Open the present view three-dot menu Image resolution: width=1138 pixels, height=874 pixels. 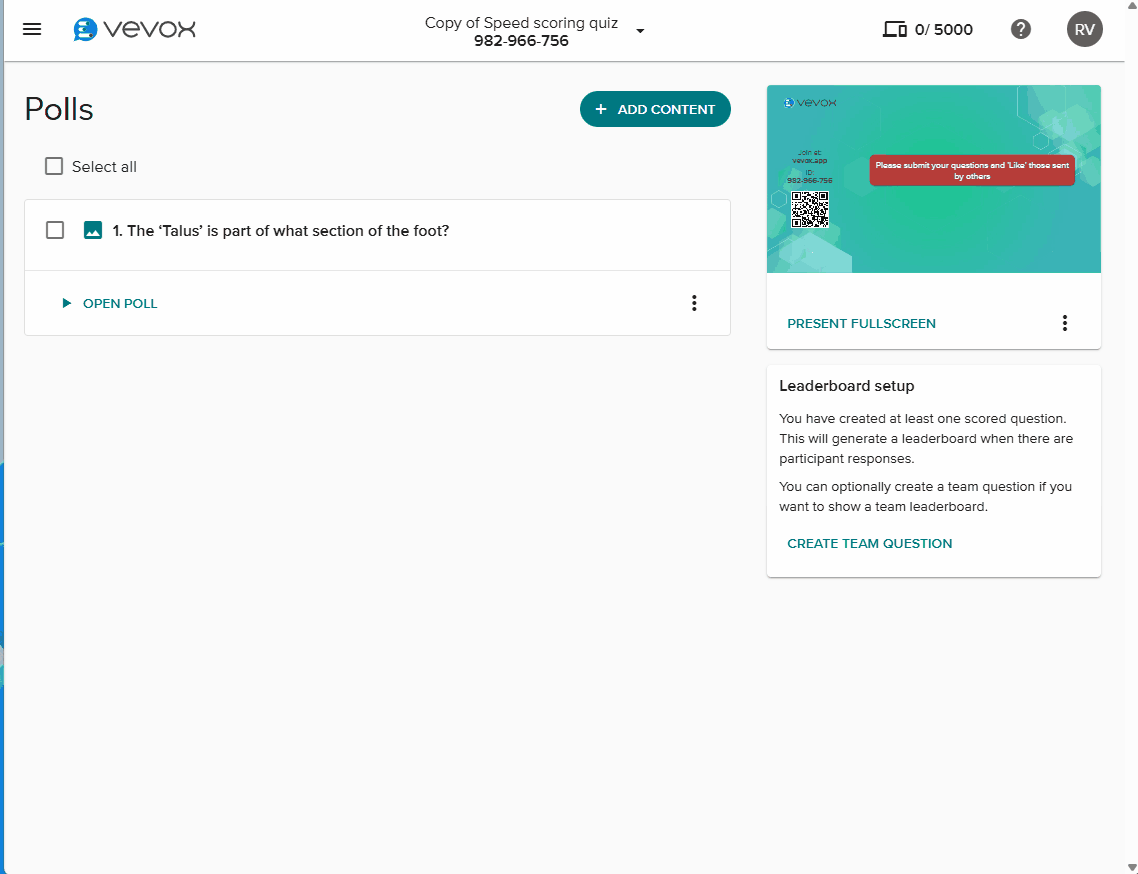[1064, 323]
